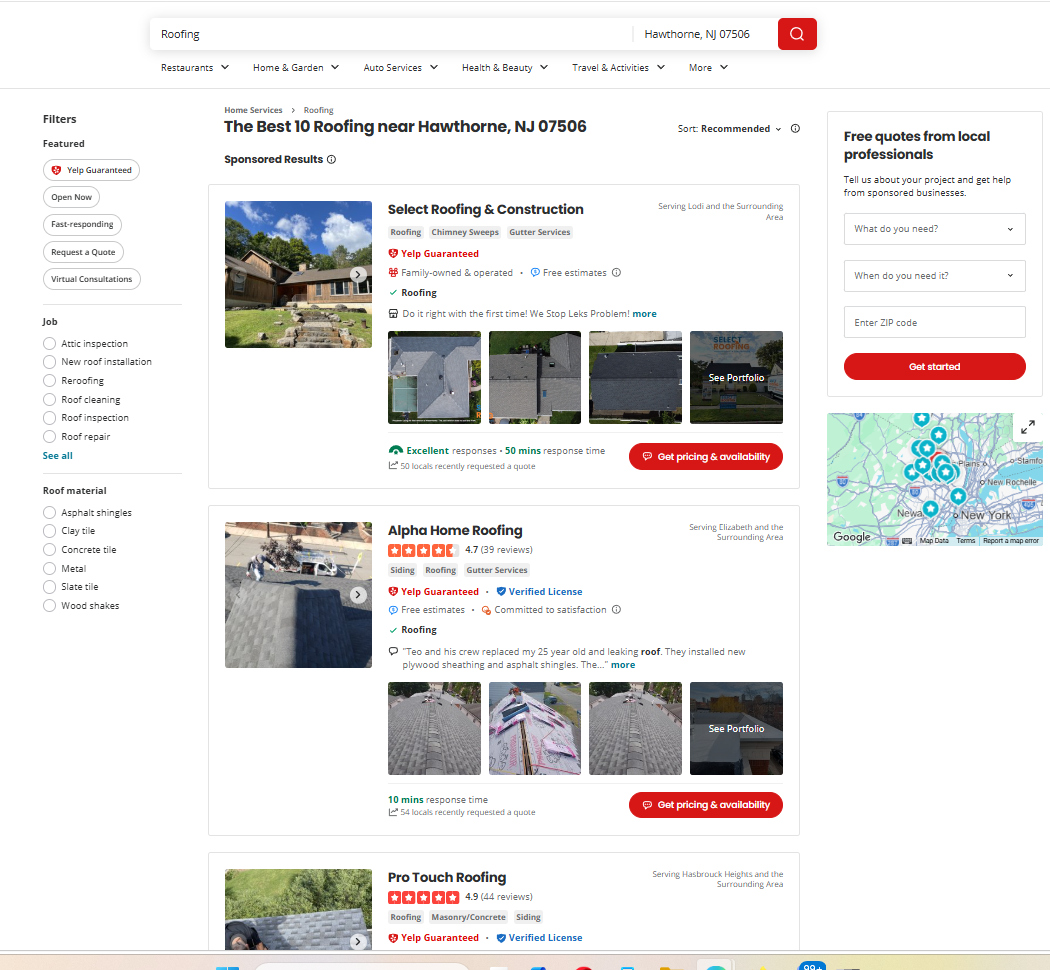The image size is (1050, 970).
Task: Click Chimney Sweeps tag on Select Roofing
Action: pyautogui.click(x=465, y=232)
